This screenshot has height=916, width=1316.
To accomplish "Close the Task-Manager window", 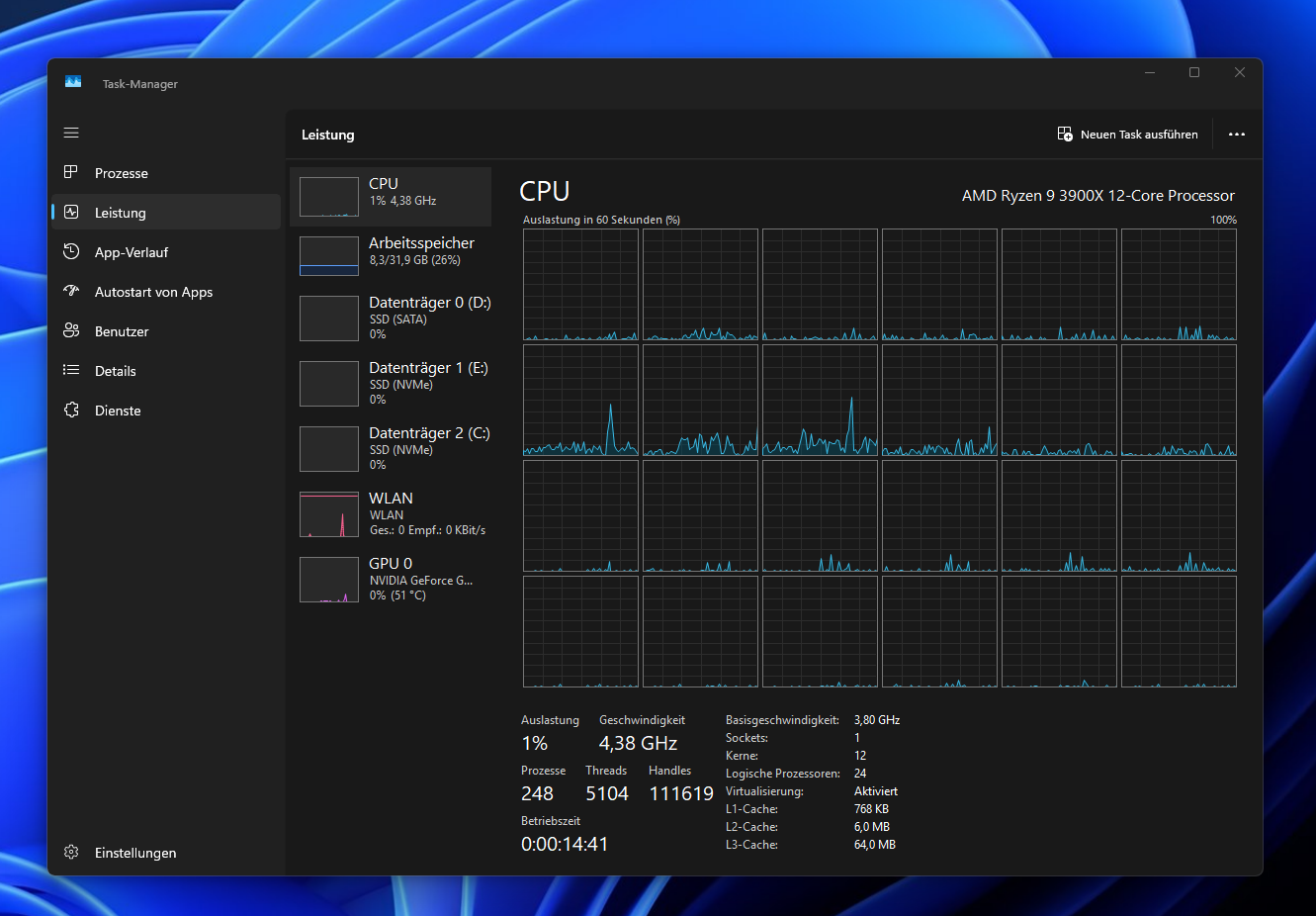I will click(x=1240, y=72).
